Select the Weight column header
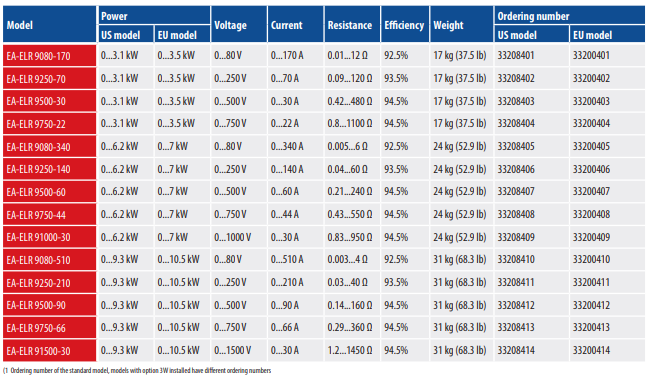Screen dimensions: 648x385 462,25
